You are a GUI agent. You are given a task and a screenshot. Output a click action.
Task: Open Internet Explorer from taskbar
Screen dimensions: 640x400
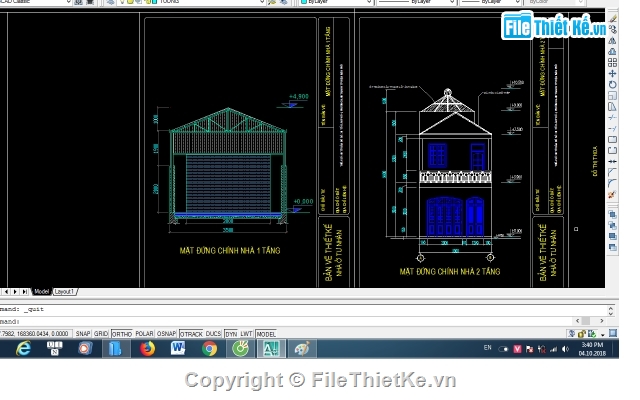pyautogui.click(x=23, y=349)
